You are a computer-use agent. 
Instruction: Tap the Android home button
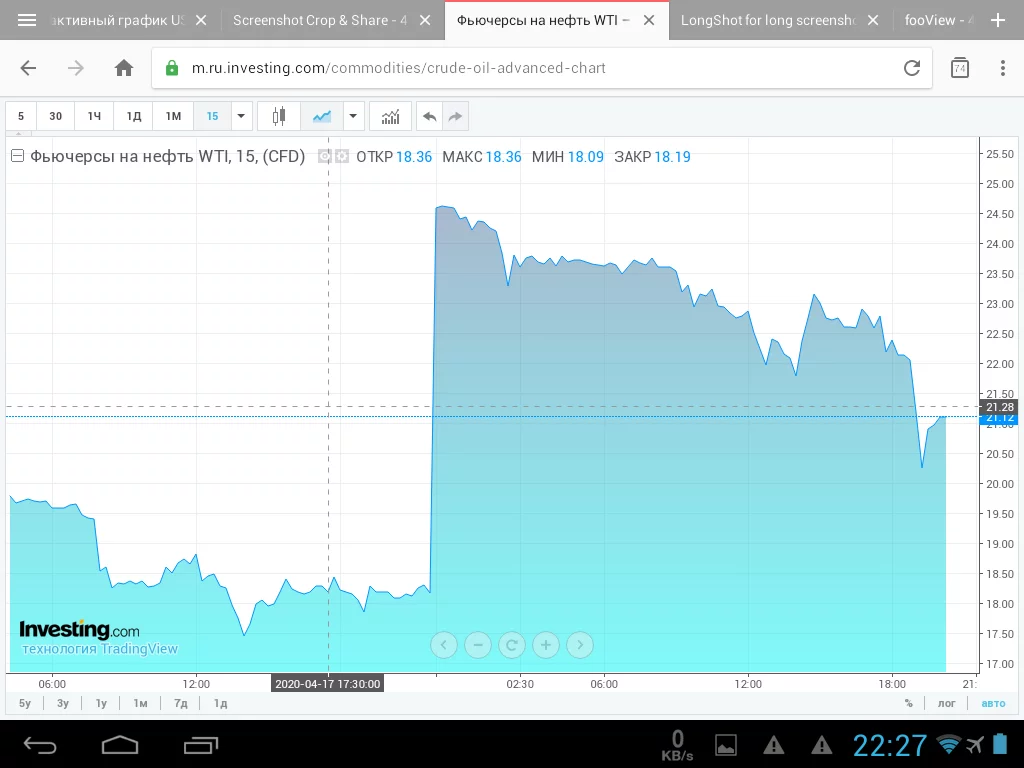pyautogui.click(x=120, y=744)
